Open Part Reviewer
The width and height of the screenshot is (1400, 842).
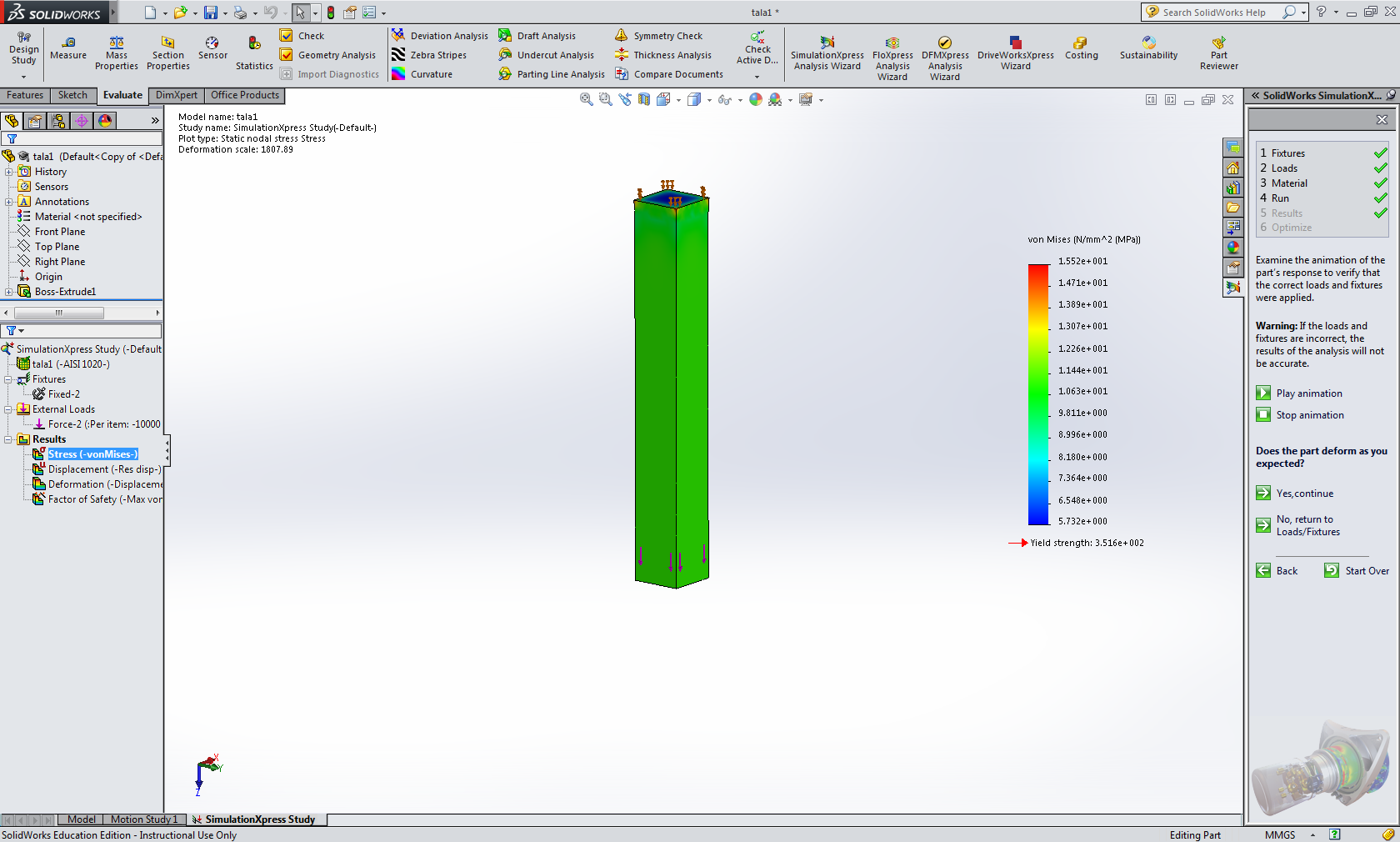click(x=1219, y=53)
